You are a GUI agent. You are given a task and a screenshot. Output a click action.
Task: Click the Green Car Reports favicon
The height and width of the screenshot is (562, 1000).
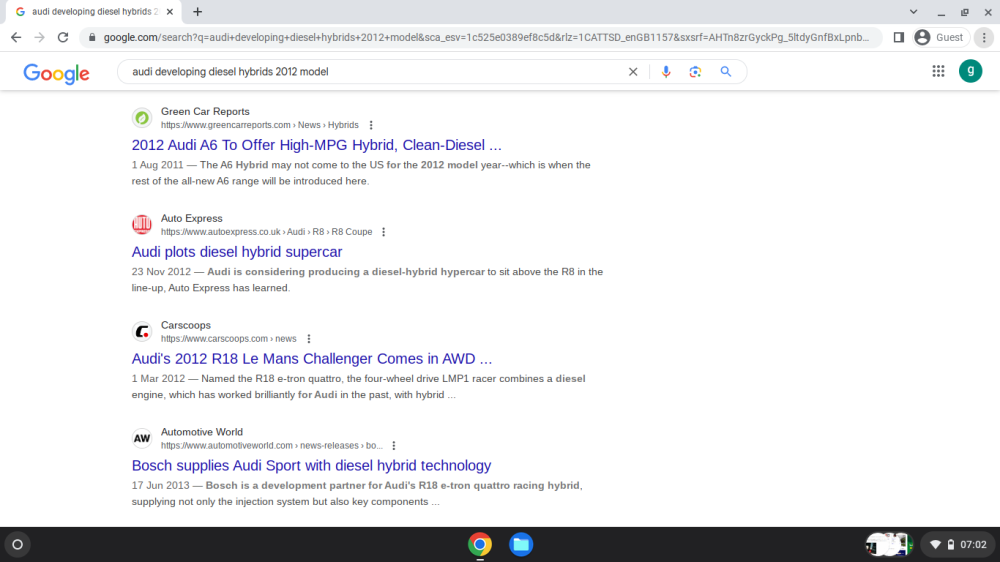(142, 118)
